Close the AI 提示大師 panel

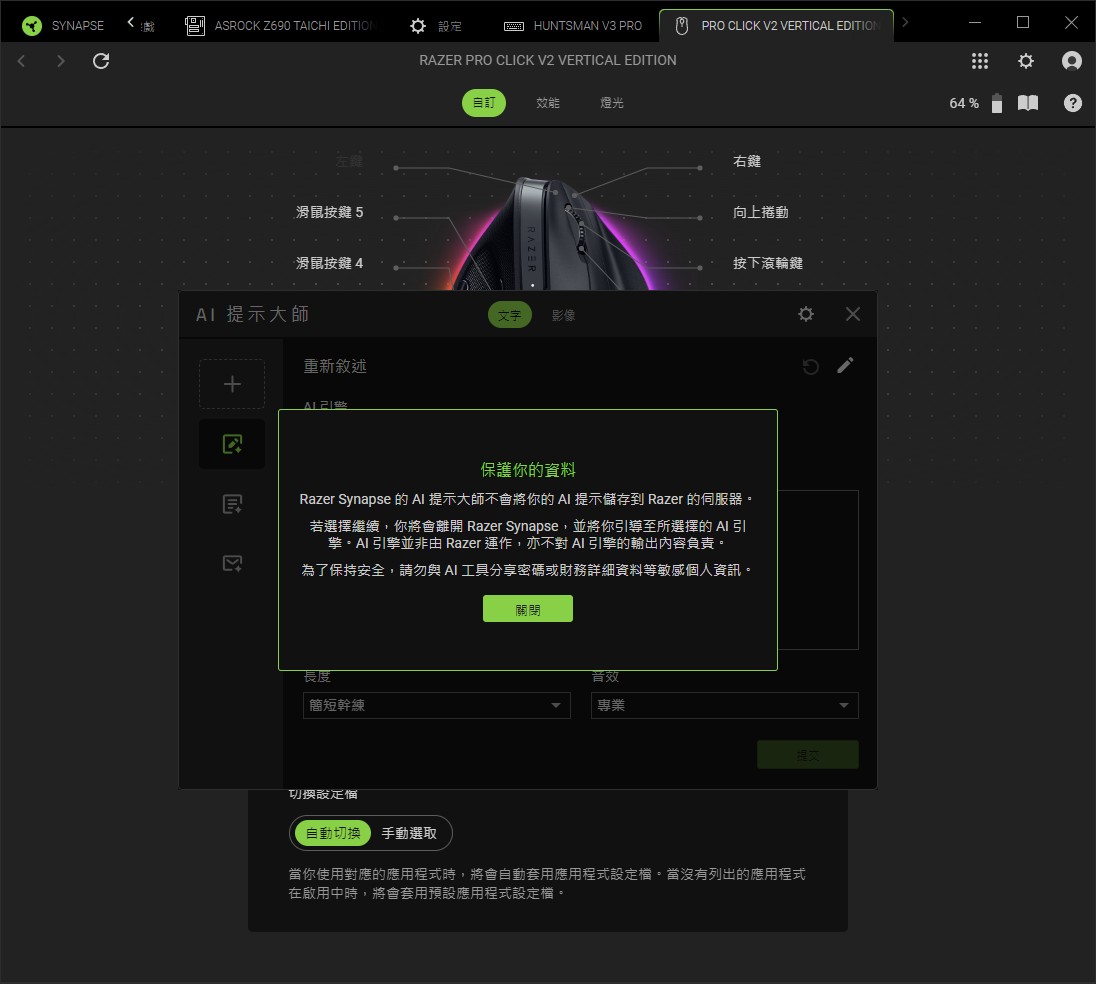853,314
